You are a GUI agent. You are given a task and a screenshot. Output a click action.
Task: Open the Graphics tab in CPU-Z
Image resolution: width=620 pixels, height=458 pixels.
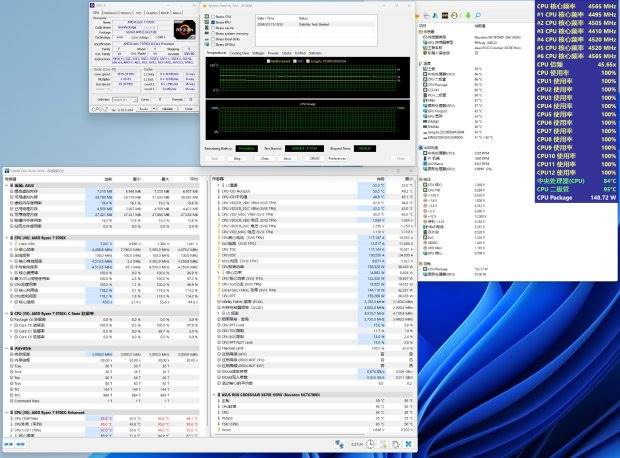point(151,13)
